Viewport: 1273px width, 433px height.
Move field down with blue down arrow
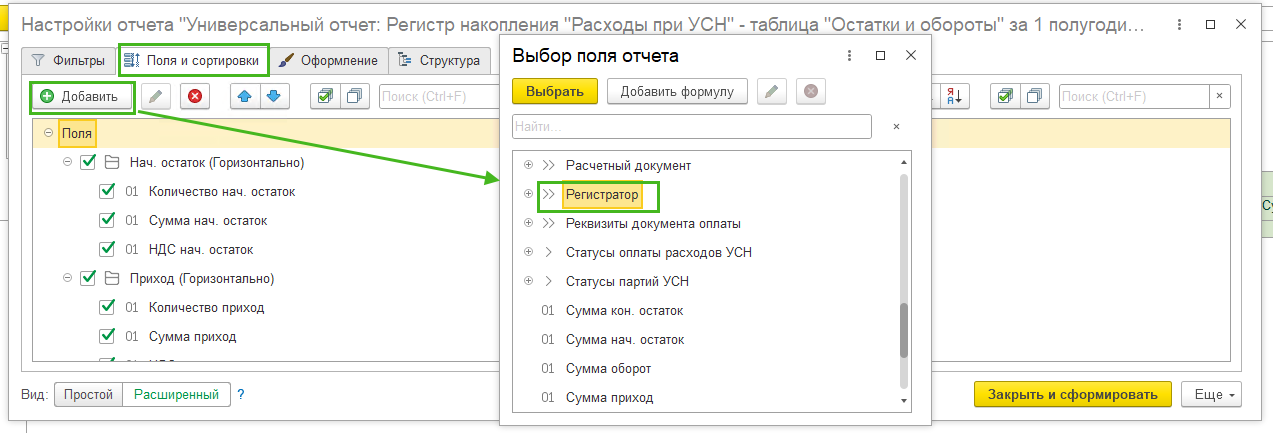[277, 96]
